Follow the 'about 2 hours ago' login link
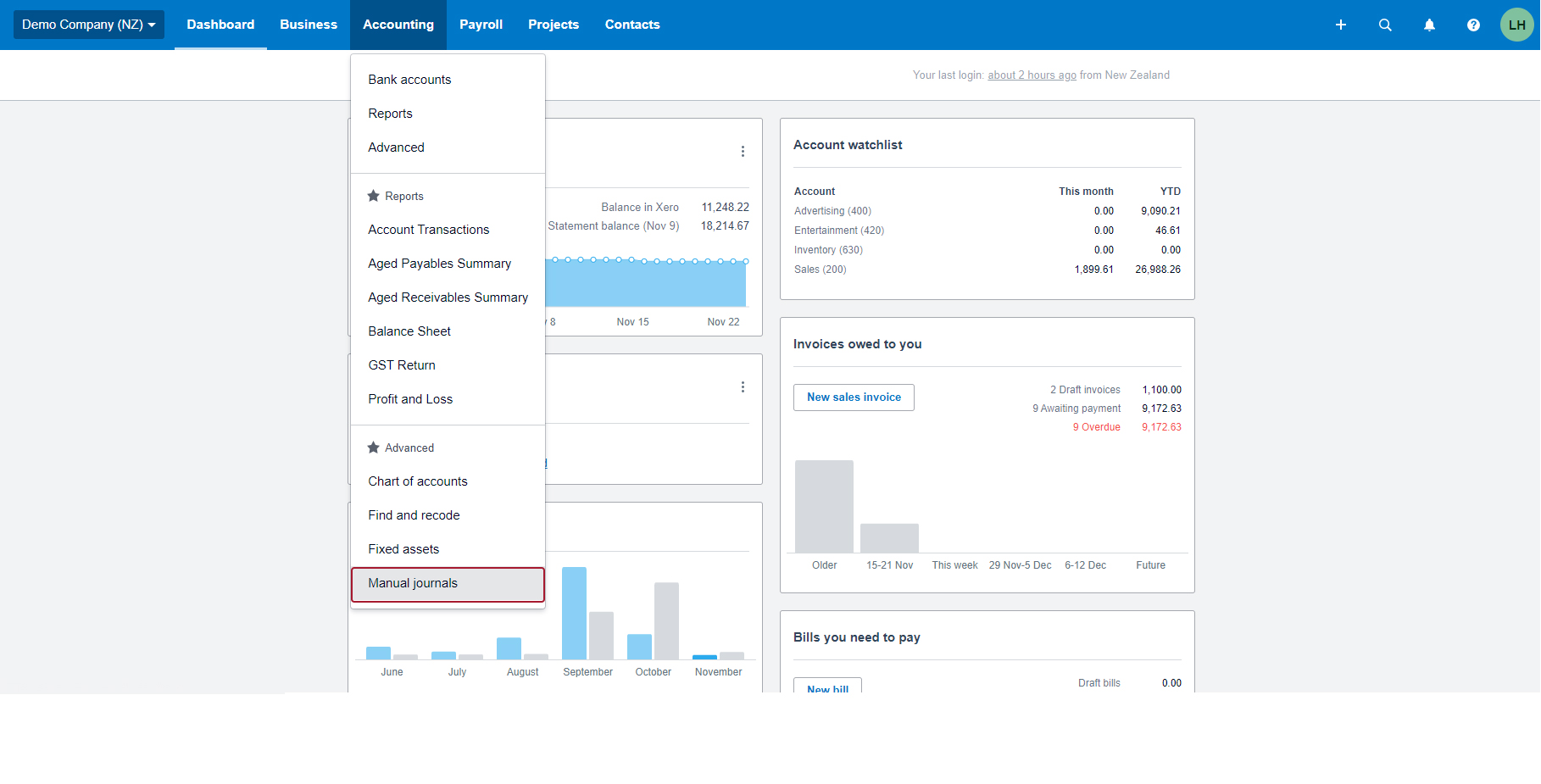 pyautogui.click(x=1032, y=75)
